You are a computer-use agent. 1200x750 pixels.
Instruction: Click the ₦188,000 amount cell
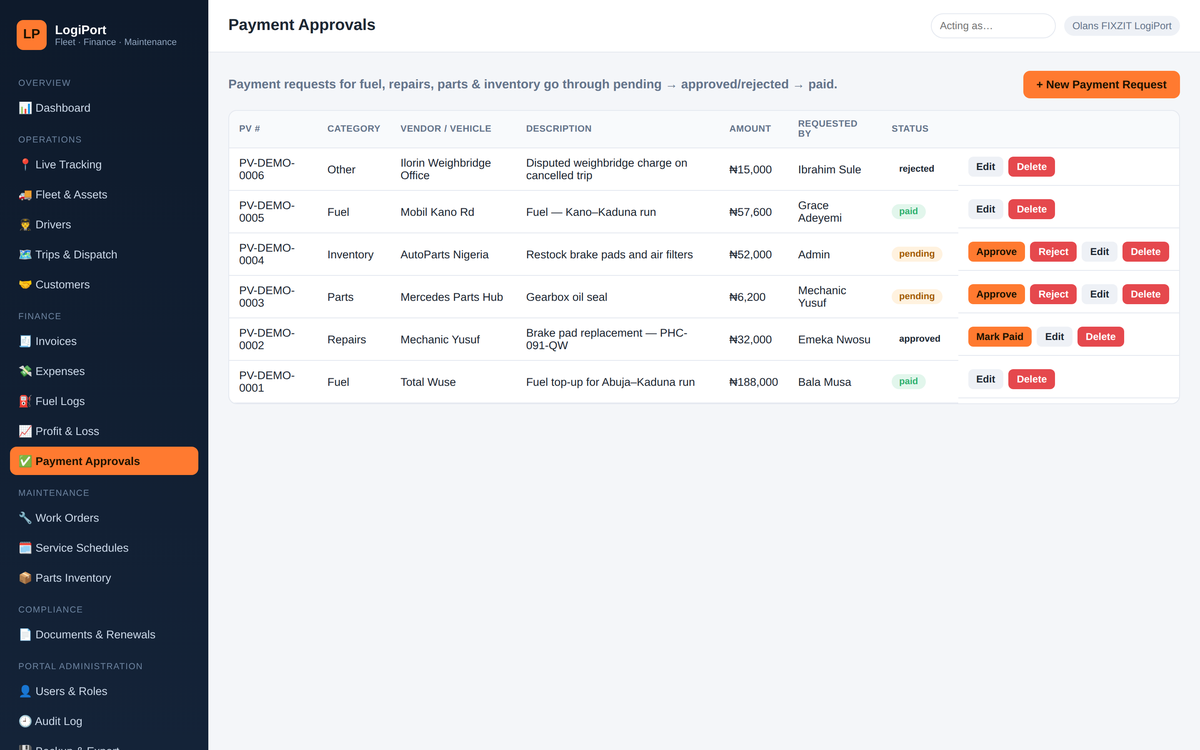pos(753,382)
